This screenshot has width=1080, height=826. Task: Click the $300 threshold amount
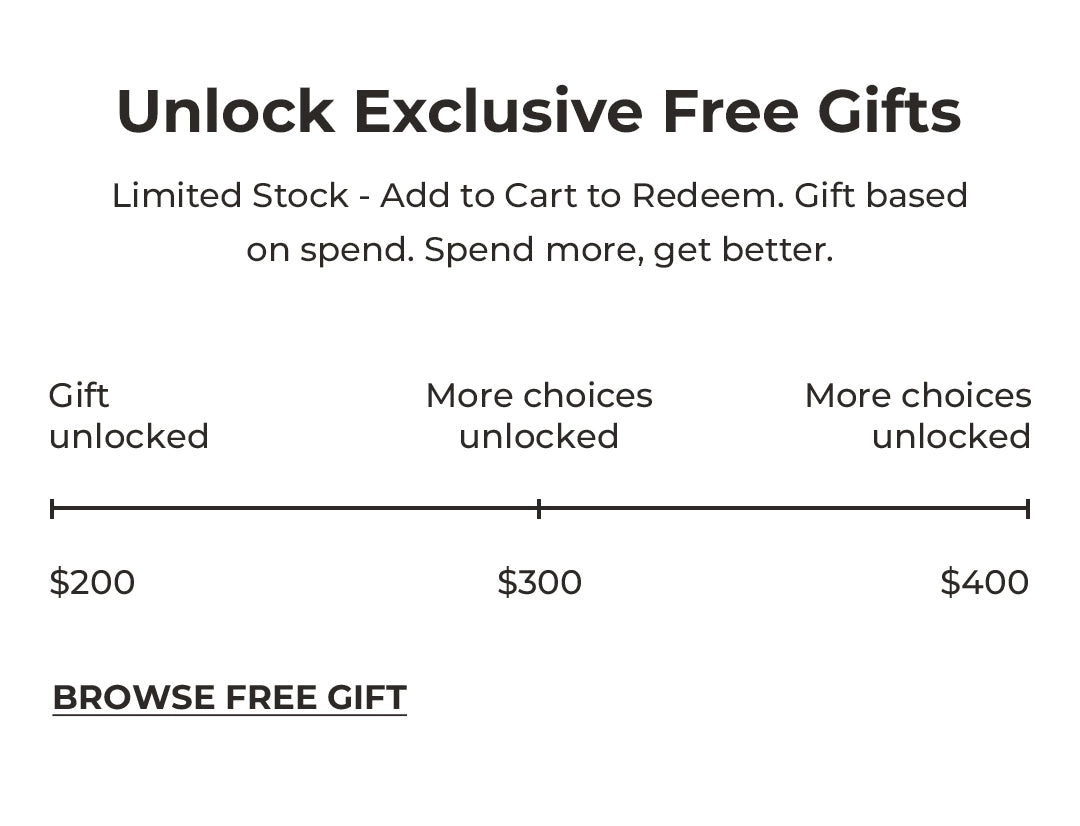539,582
